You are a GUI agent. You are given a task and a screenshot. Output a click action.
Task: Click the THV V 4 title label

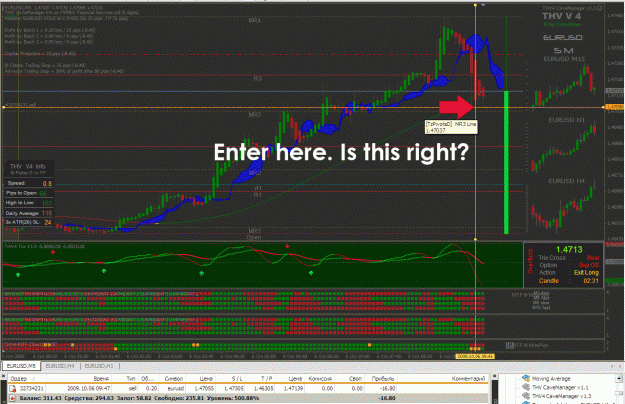coord(562,16)
